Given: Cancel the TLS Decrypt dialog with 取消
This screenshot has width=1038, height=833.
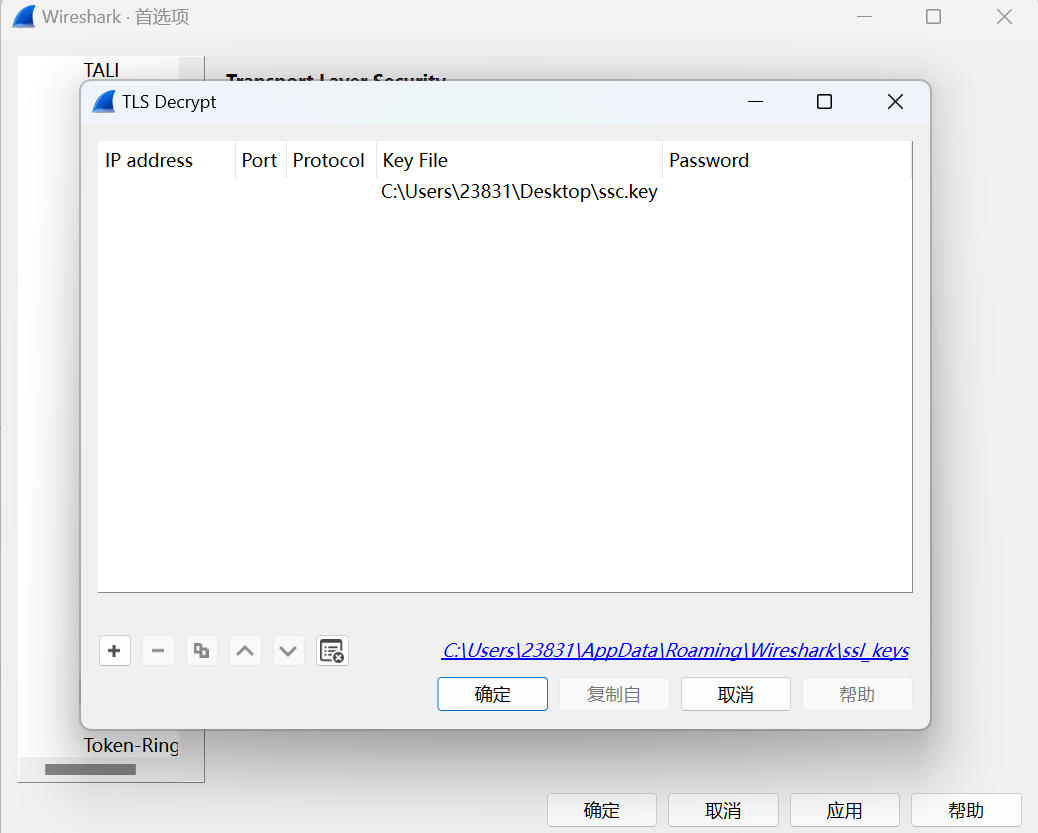Looking at the screenshot, I should point(735,694).
